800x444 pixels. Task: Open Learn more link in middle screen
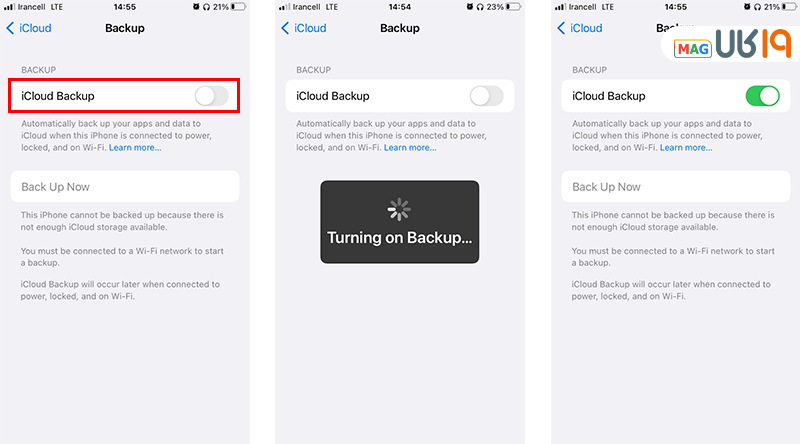click(x=410, y=147)
